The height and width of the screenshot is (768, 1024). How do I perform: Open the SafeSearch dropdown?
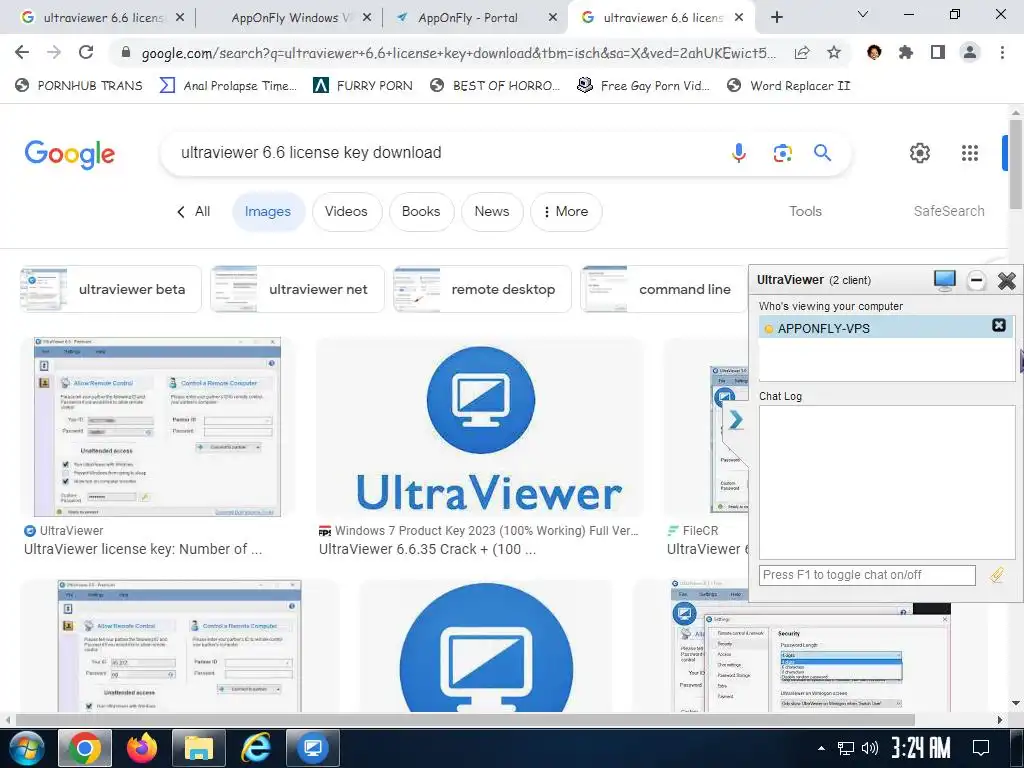948,211
